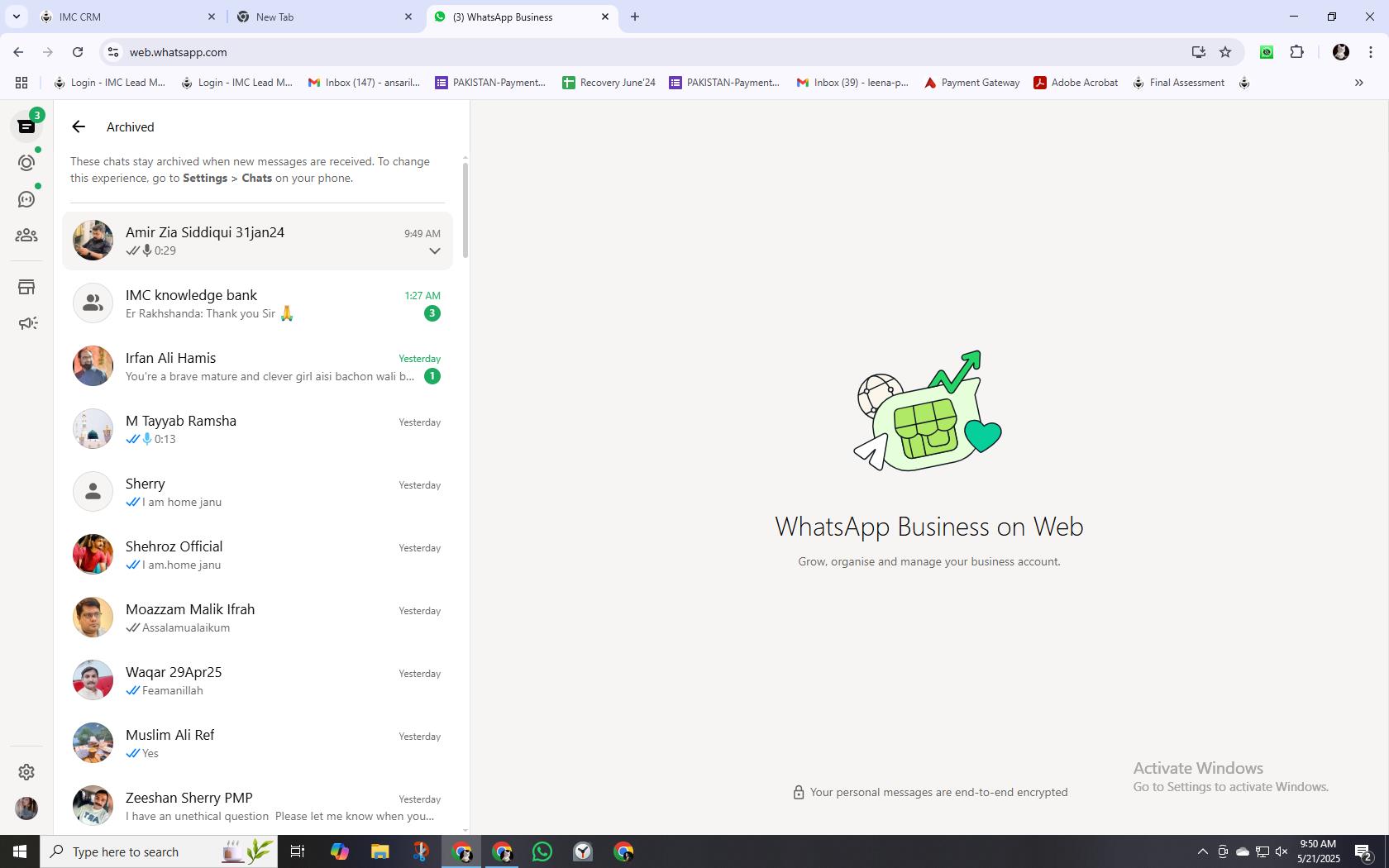Toggle the muted volume icon in tray
This screenshot has height=868, width=1389.
pos(1282,851)
